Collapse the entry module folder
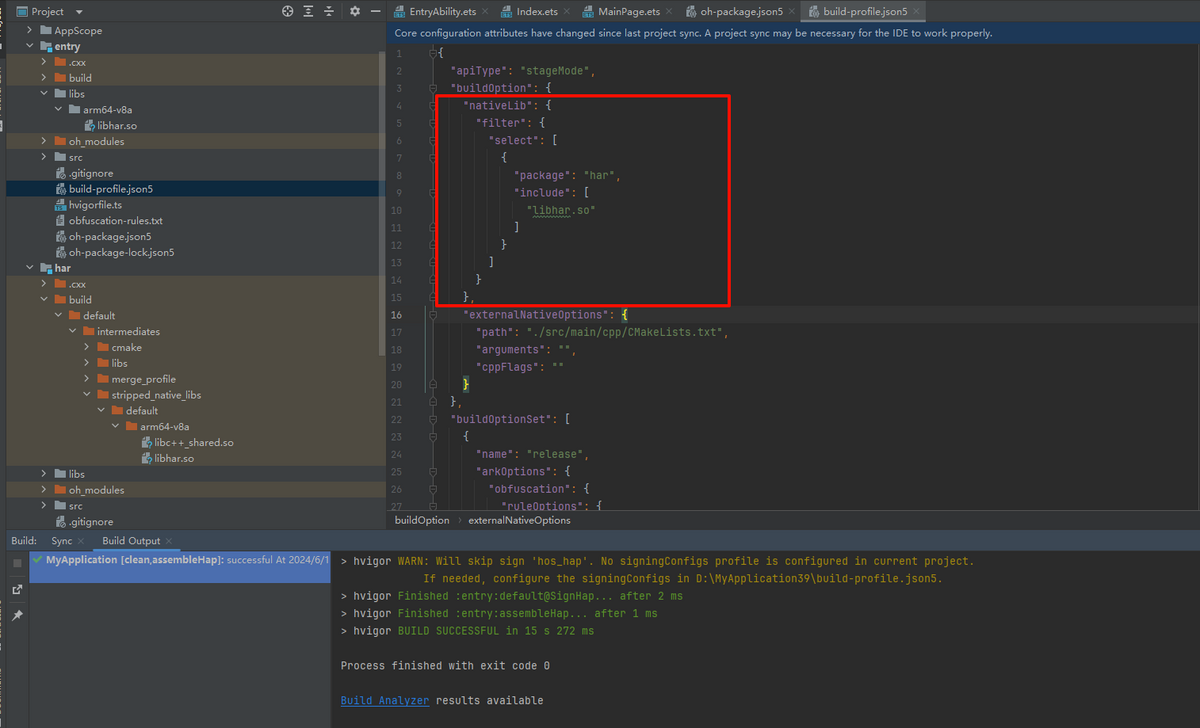This screenshot has height=728, width=1200. (x=30, y=46)
